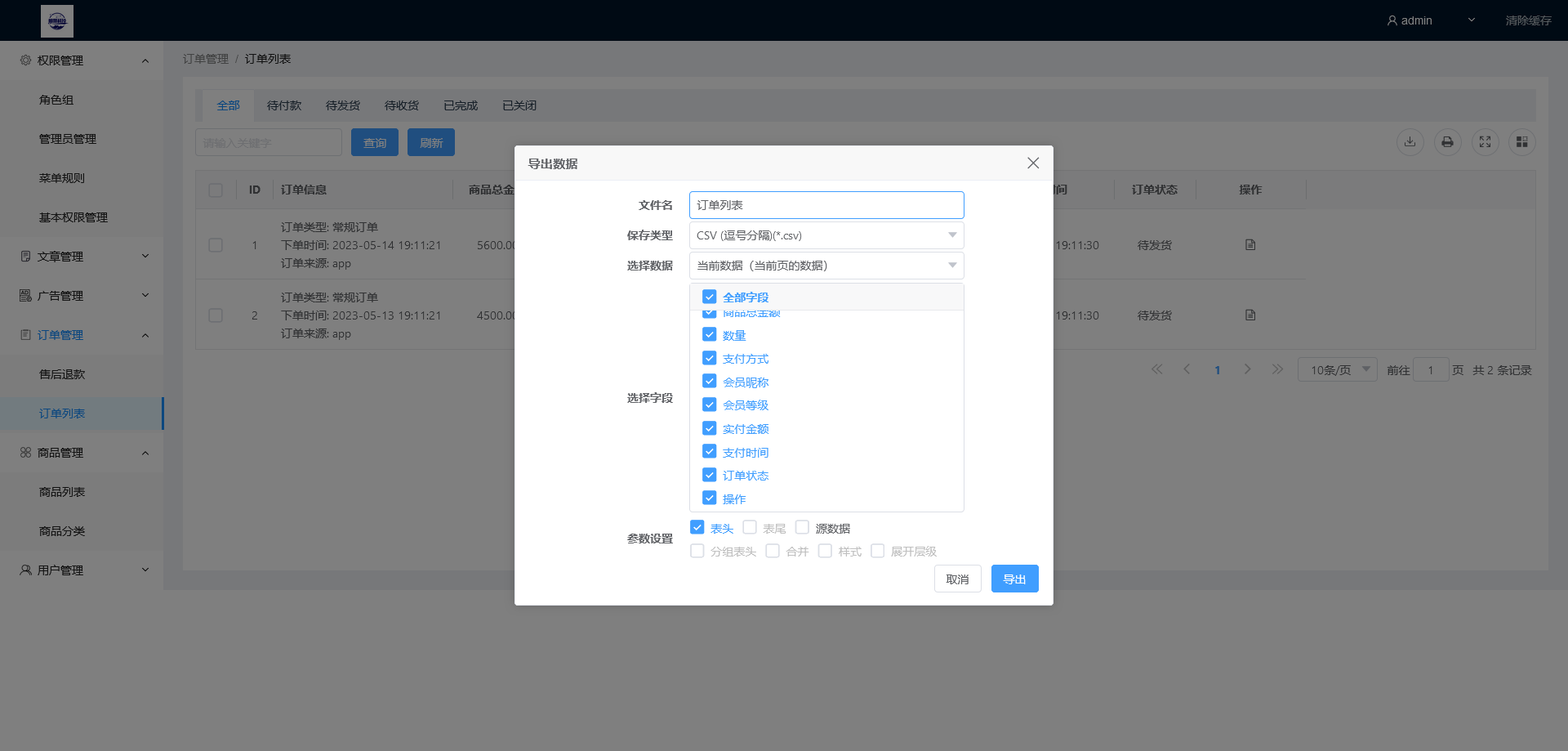The width and height of the screenshot is (1568, 751).
Task: Go to previous page arrow
Action: pyautogui.click(x=1187, y=369)
